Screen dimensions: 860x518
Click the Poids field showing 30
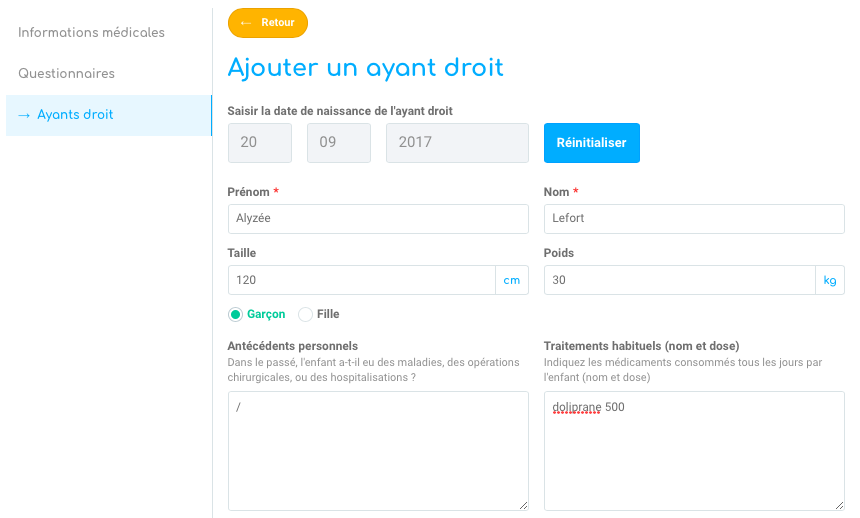(x=680, y=280)
